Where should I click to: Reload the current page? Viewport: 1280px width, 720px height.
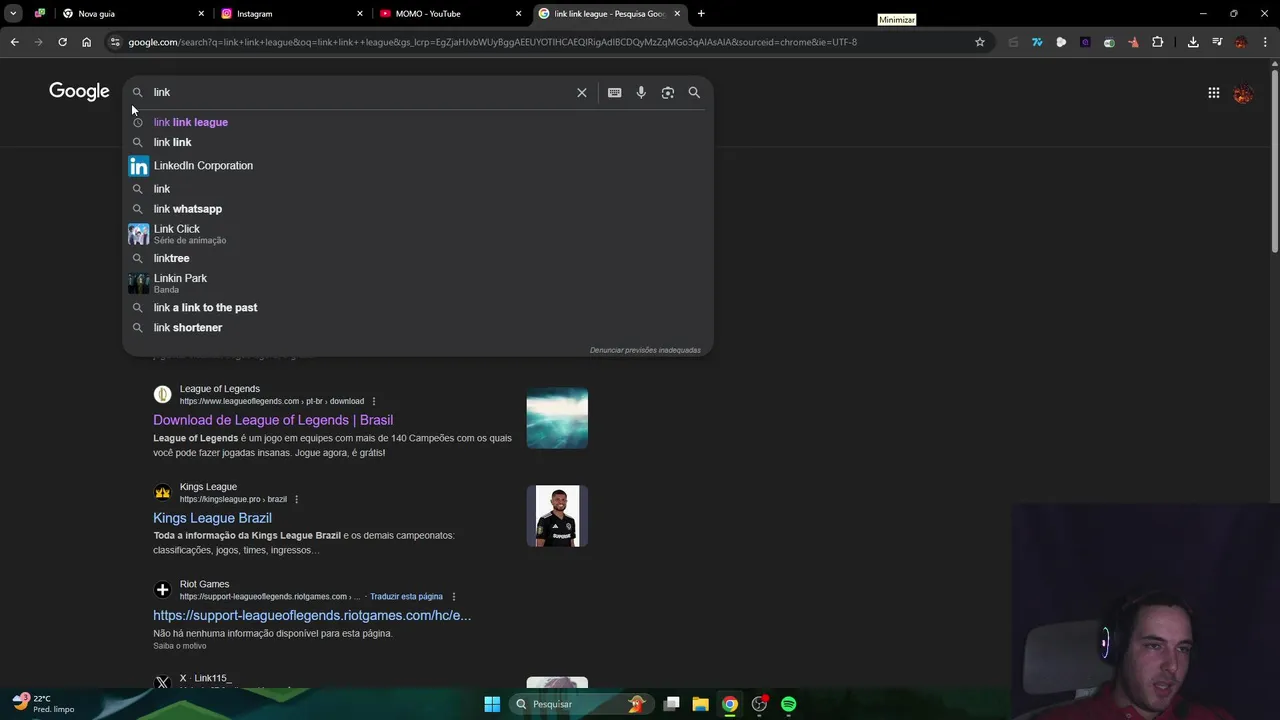pos(62,42)
